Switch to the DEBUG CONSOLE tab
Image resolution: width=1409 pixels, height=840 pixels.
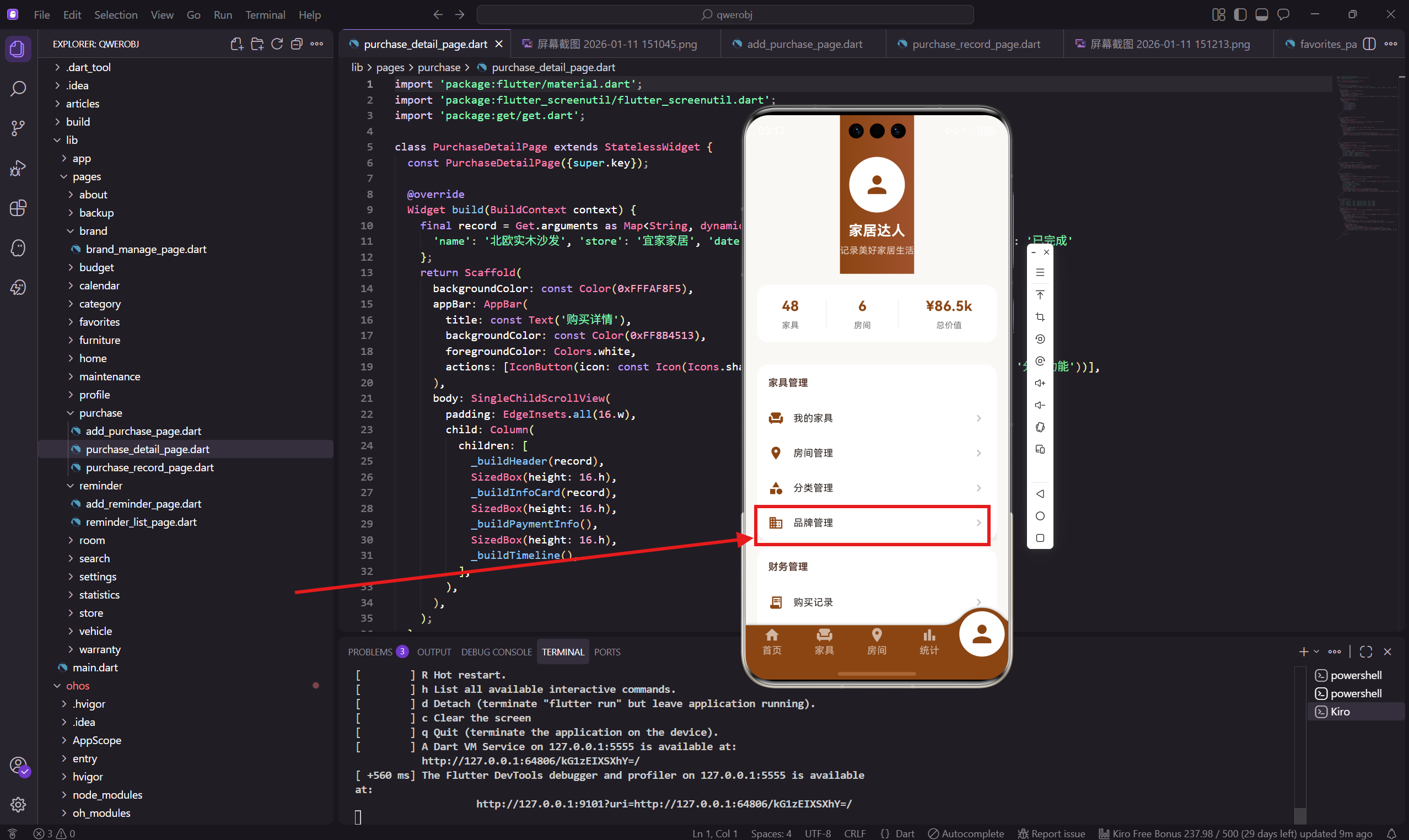click(x=497, y=651)
